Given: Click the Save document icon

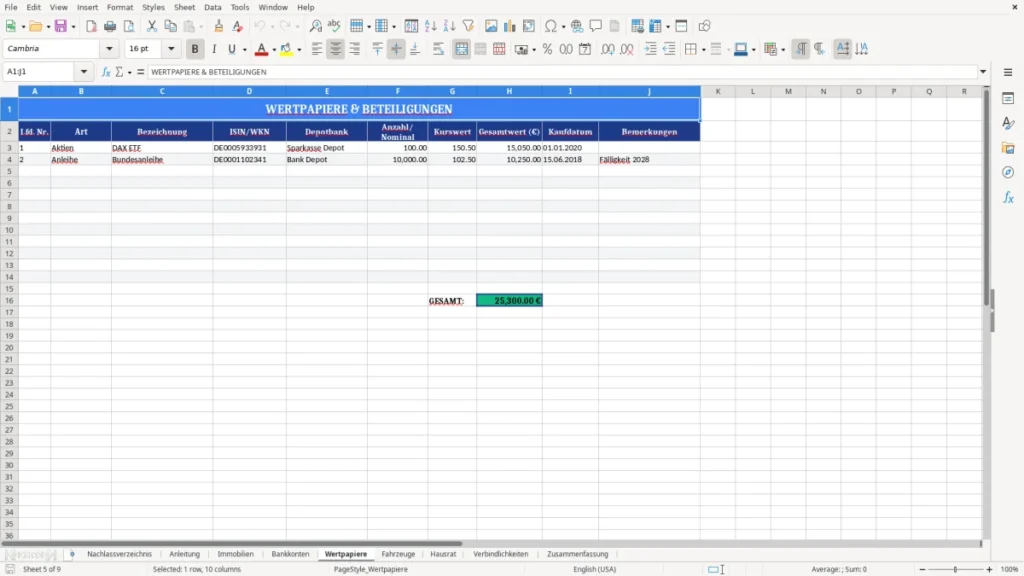Looking at the screenshot, I should point(60,26).
